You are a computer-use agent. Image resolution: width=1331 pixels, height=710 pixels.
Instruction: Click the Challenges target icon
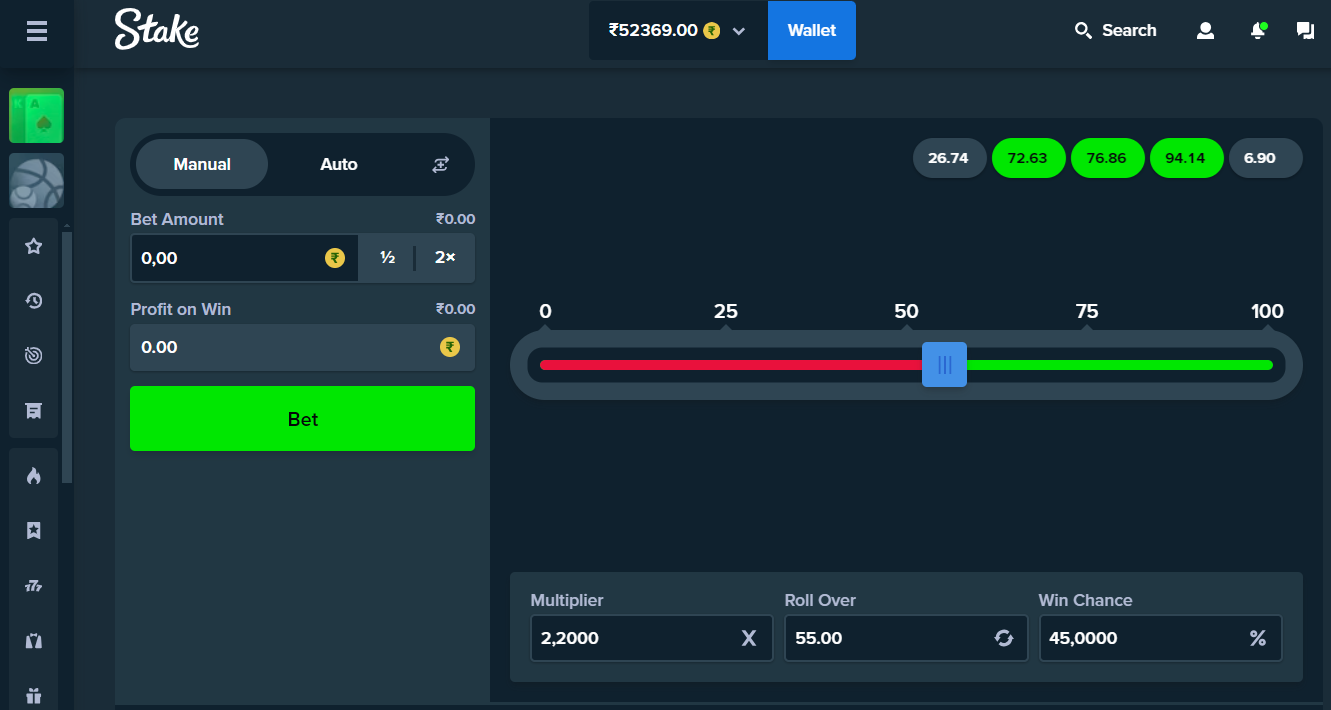(x=35, y=355)
